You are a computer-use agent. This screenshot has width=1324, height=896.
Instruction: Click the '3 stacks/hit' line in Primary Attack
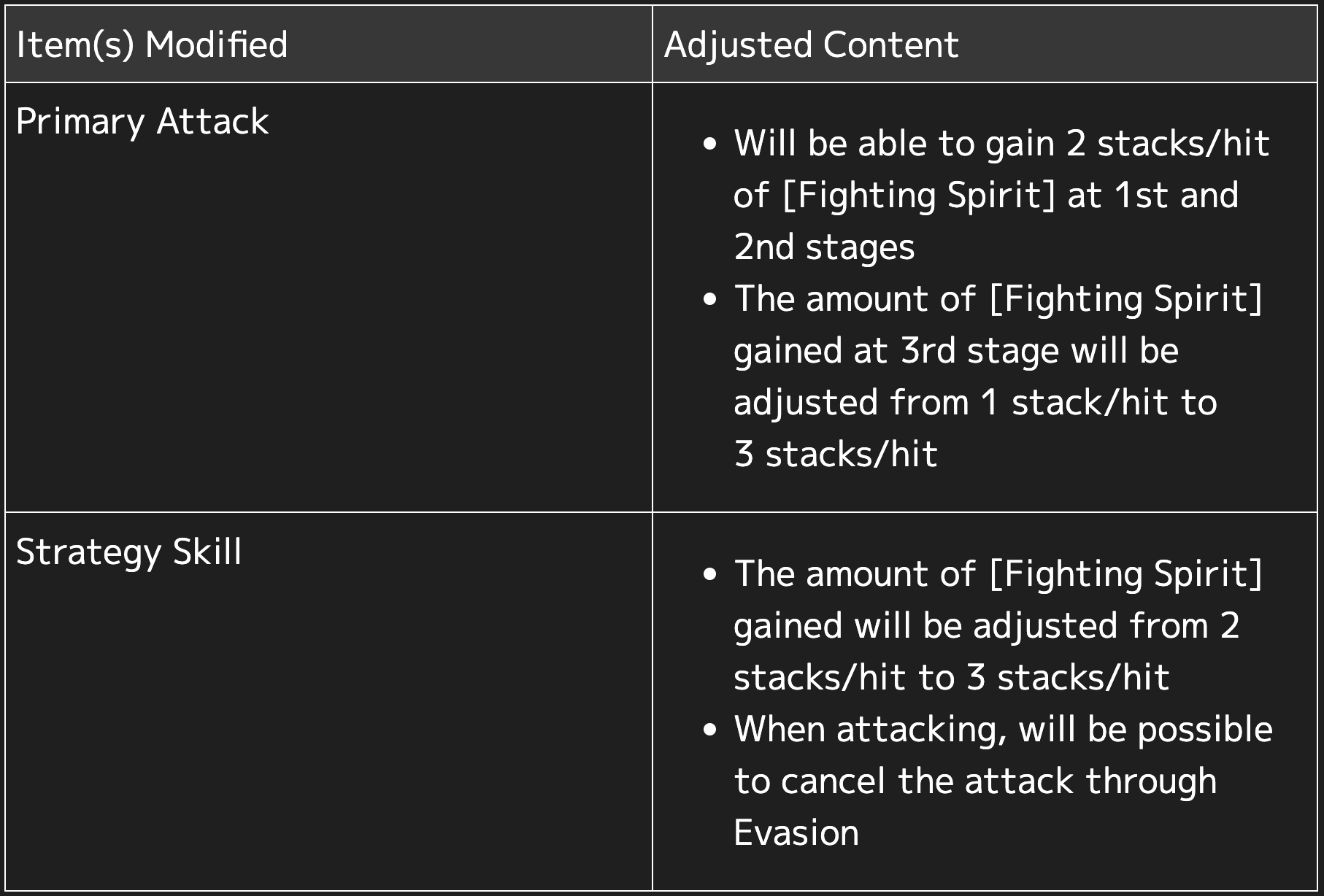point(836,454)
